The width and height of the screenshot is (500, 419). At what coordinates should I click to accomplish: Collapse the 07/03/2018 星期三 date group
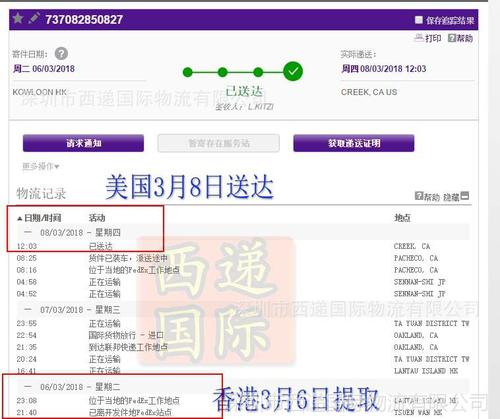pos(28,310)
